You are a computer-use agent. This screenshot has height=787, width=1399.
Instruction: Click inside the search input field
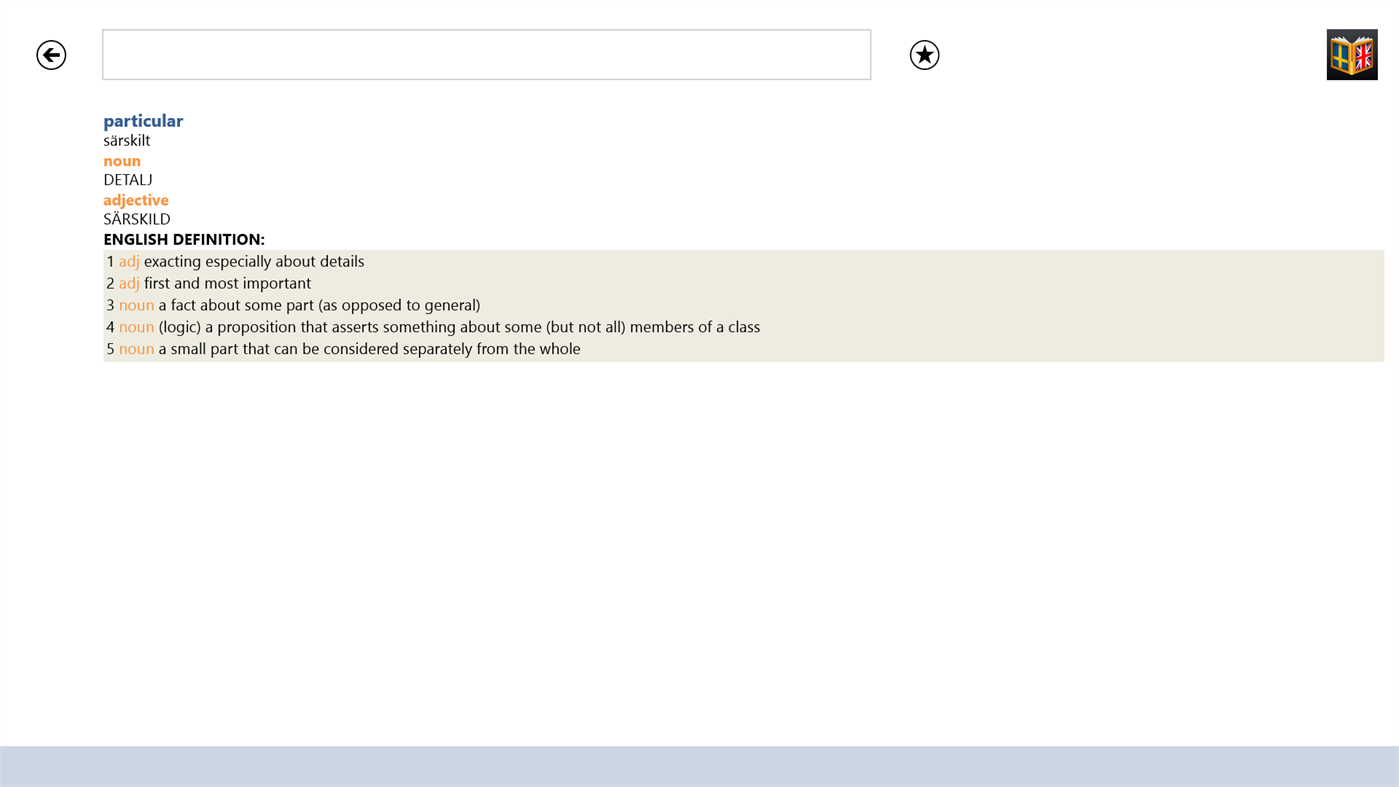coord(486,54)
